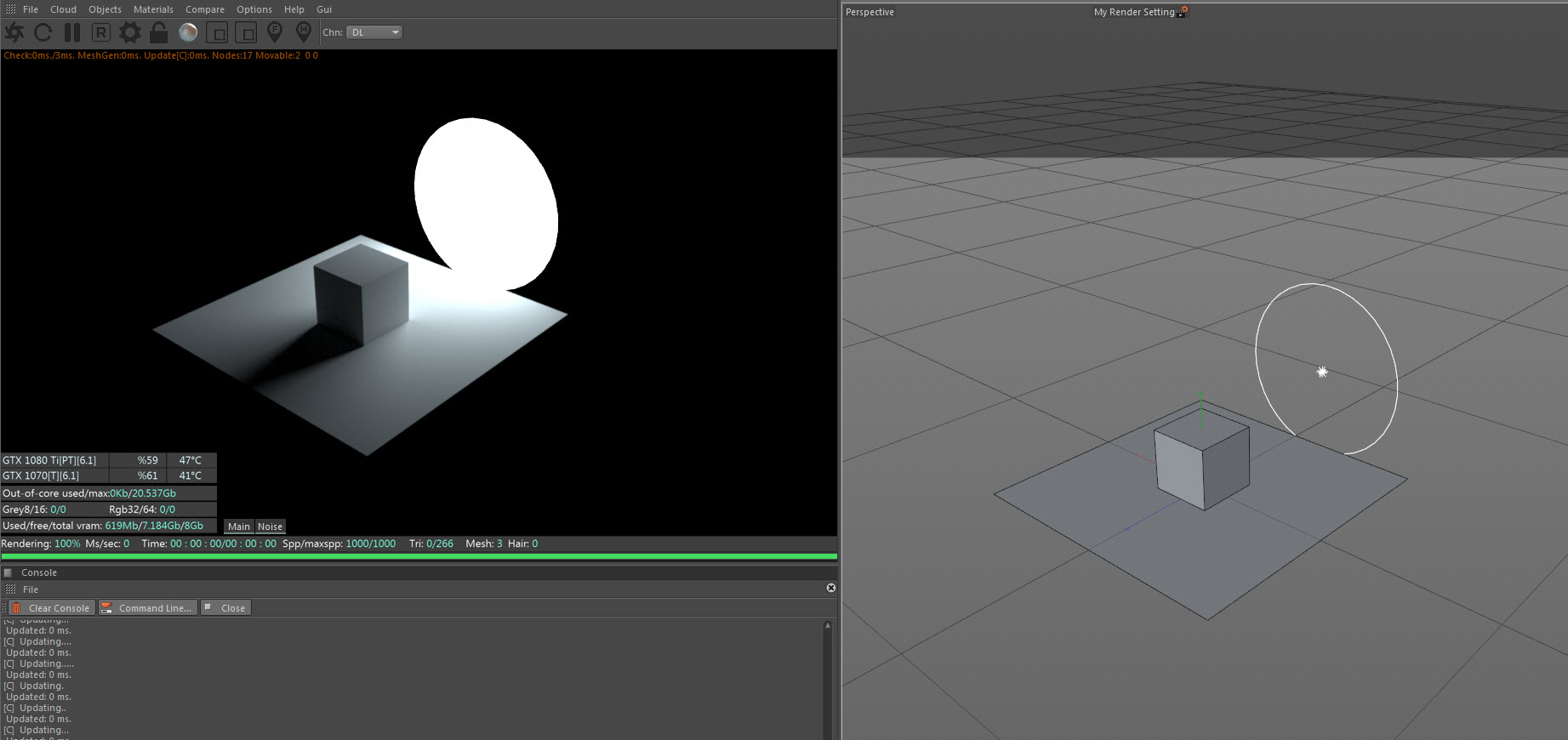
Task: Select the light source star icon in viewport
Action: tap(1322, 372)
